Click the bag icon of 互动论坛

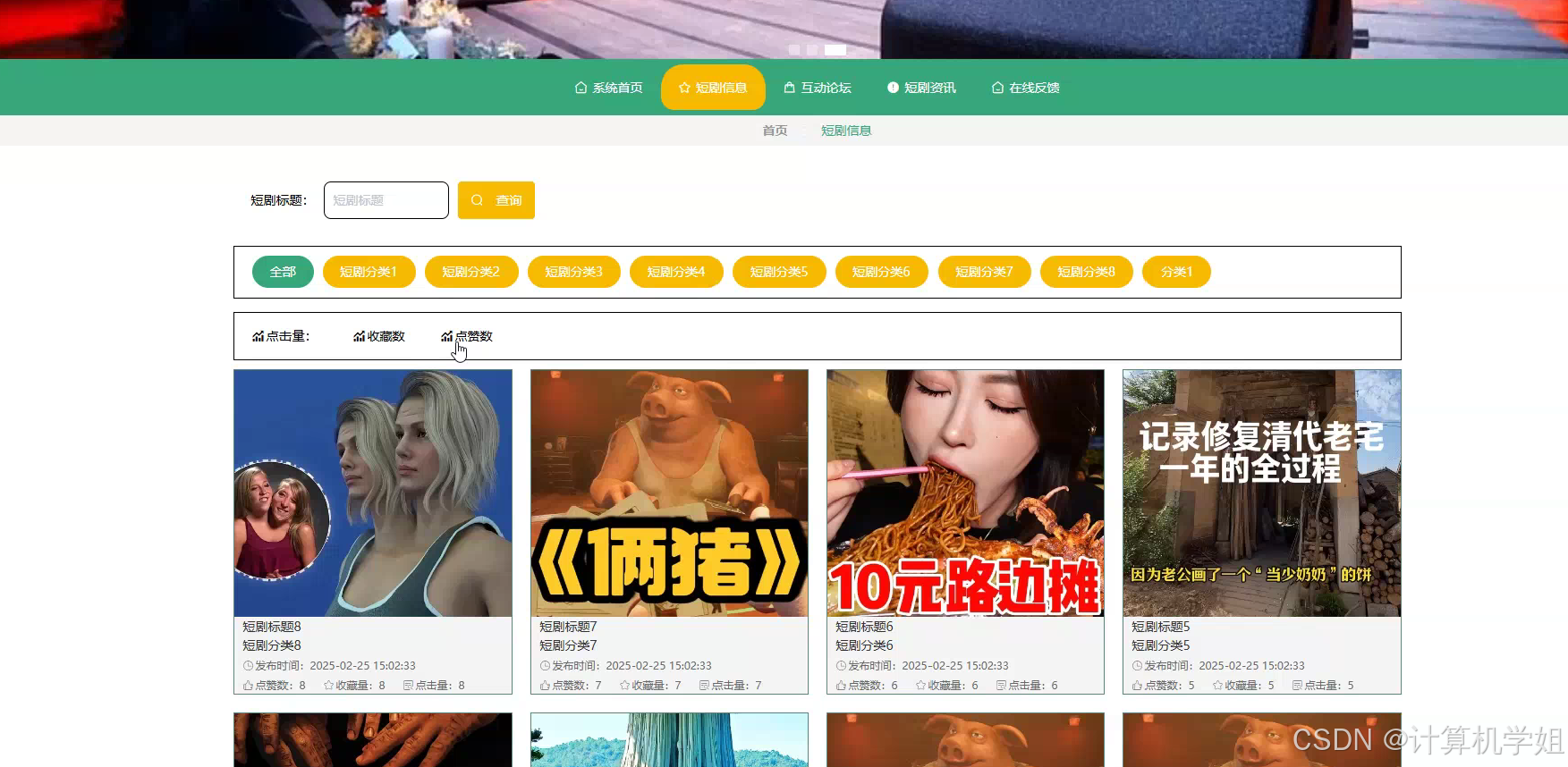click(790, 88)
